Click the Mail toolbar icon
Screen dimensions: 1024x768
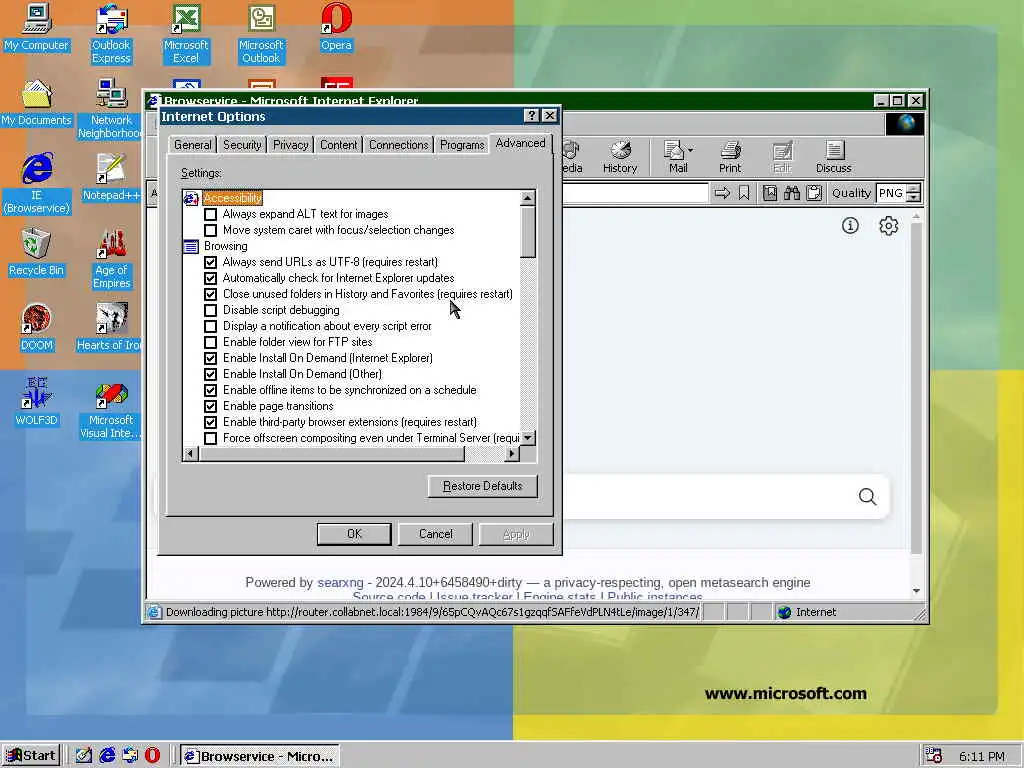click(x=676, y=157)
